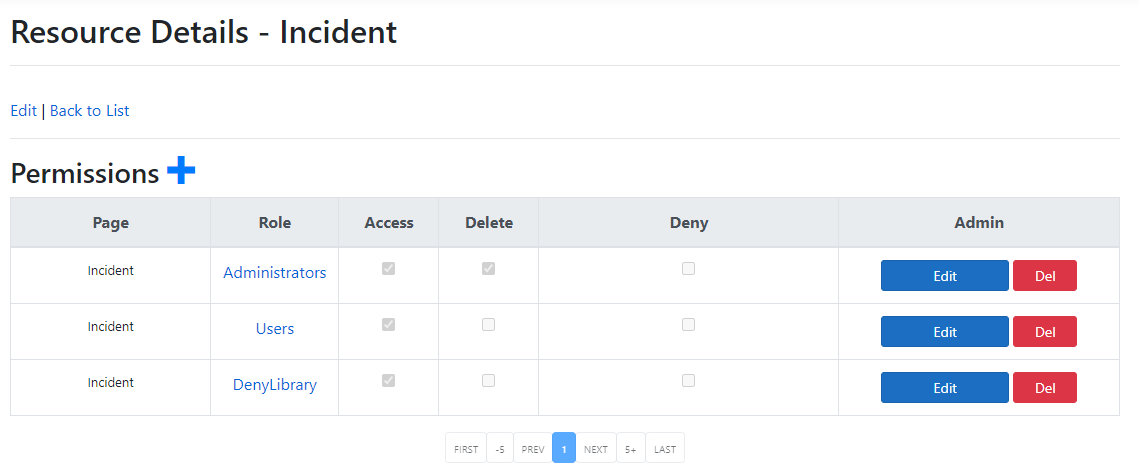Go to NEXT page
Image resolution: width=1139 pixels, height=473 pixels.
click(596, 449)
